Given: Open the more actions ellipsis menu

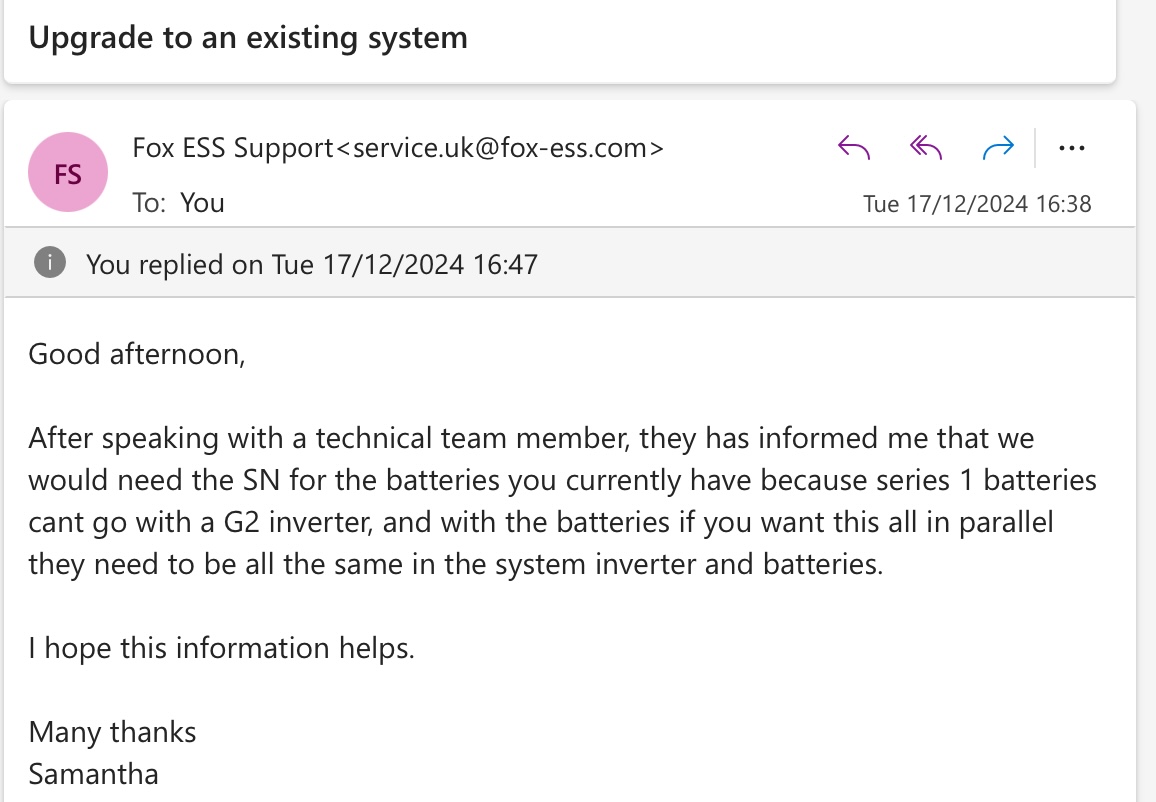Looking at the screenshot, I should 1071,149.
